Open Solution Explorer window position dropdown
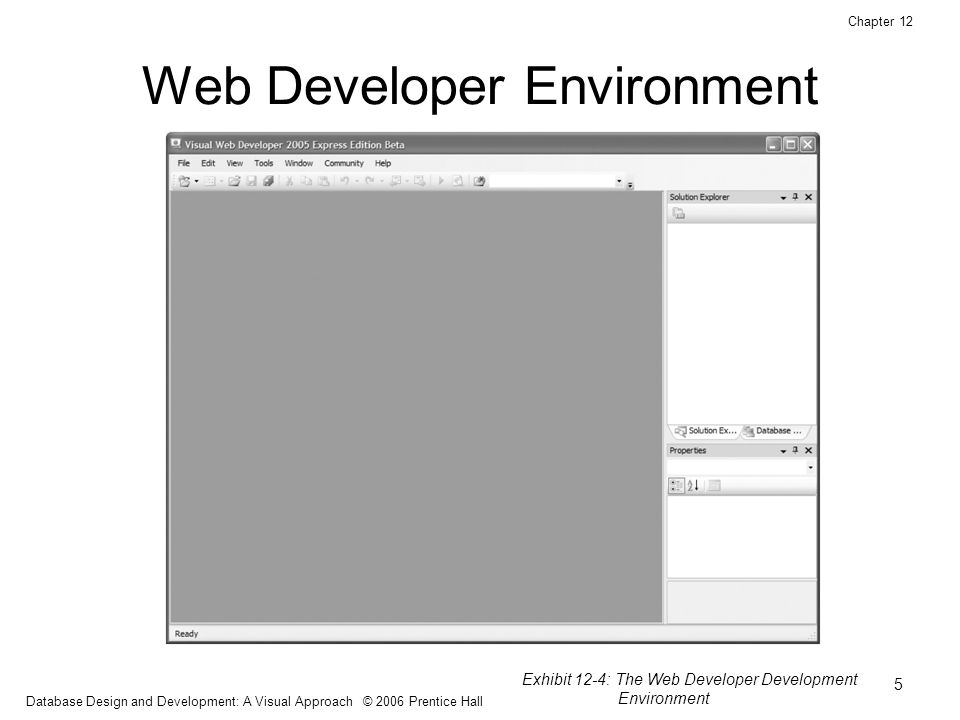This screenshot has height=720, width=960. [x=783, y=198]
